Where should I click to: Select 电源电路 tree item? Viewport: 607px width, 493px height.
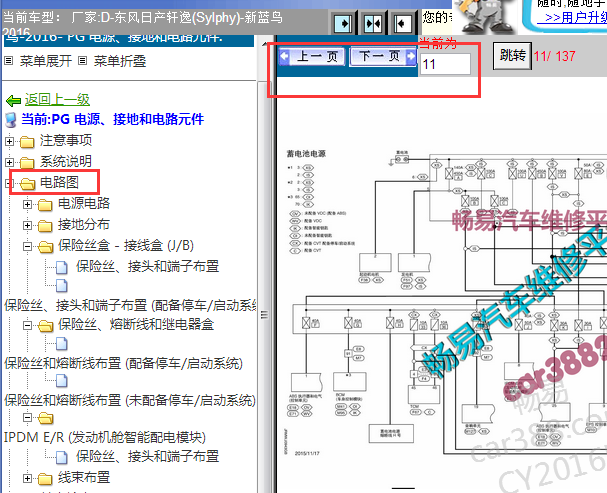[x=84, y=204]
